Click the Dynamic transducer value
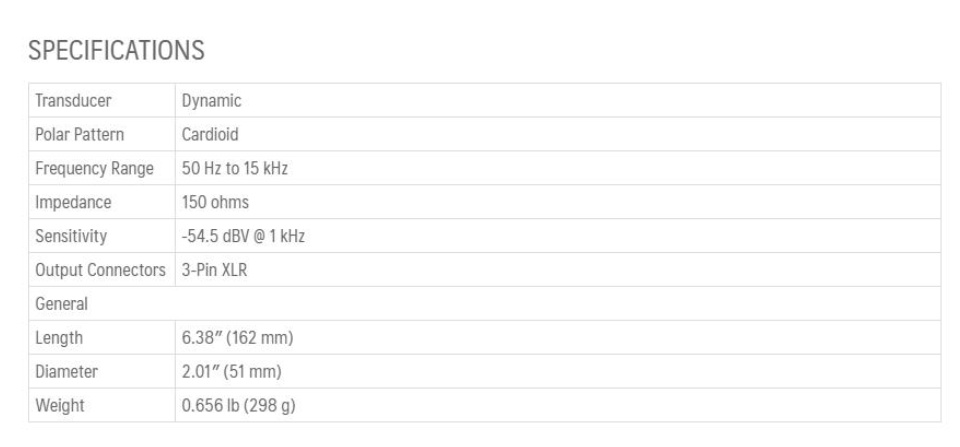Image resolution: width=960 pixels, height=447 pixels. [x=211, y=101]
